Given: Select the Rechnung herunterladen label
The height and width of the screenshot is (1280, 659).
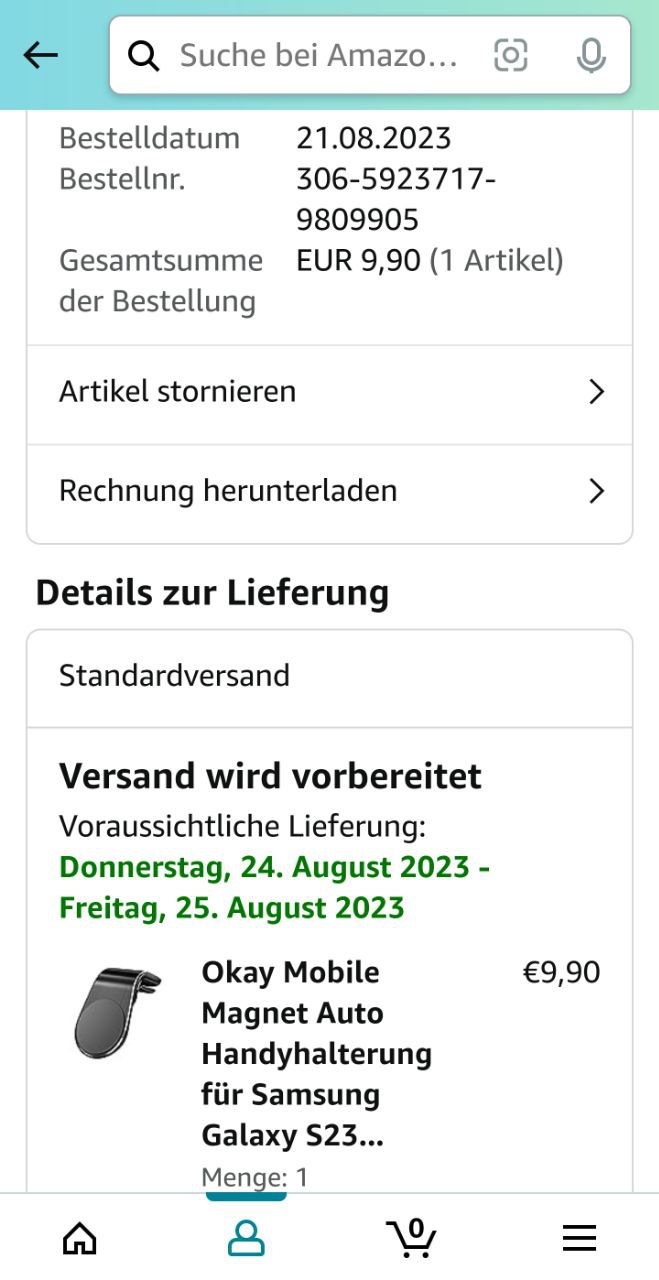Looking at the screenshot, I should [x=228, y=491].
